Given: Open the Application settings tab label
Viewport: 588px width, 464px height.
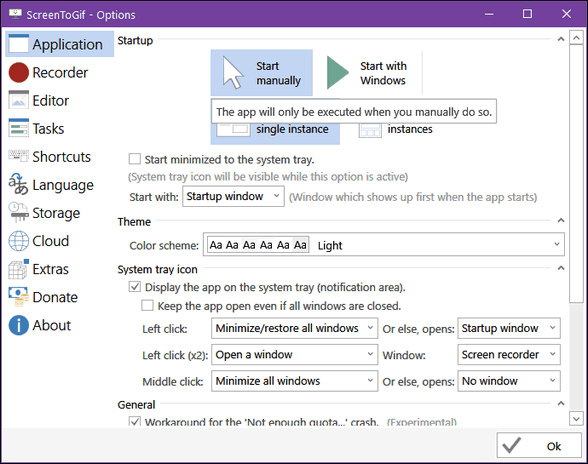Looking at the screenshot, I should point(68,44).
